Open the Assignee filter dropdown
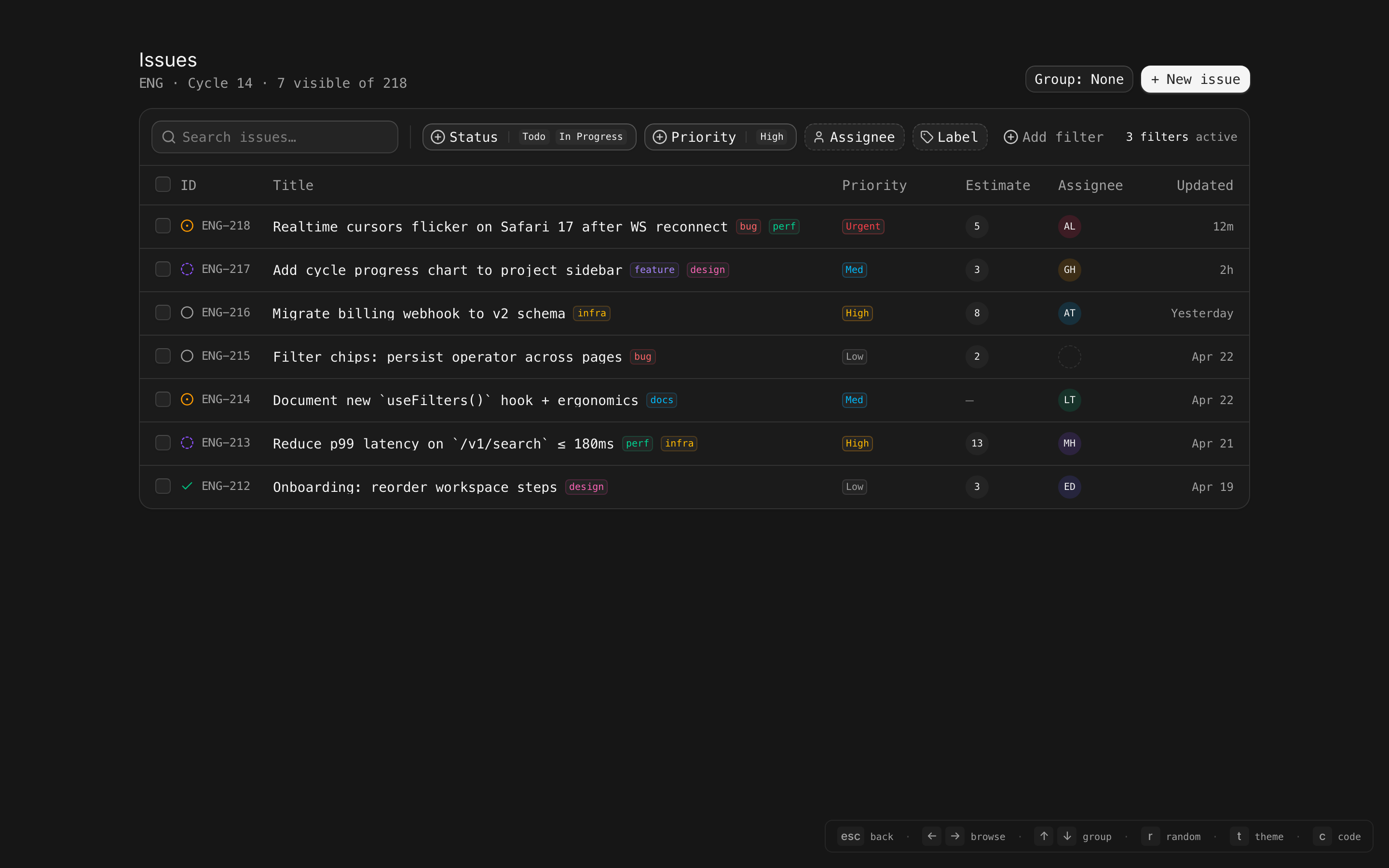Screen dimensions: 1389x868 pyautogui.click(x=854, y=137)
